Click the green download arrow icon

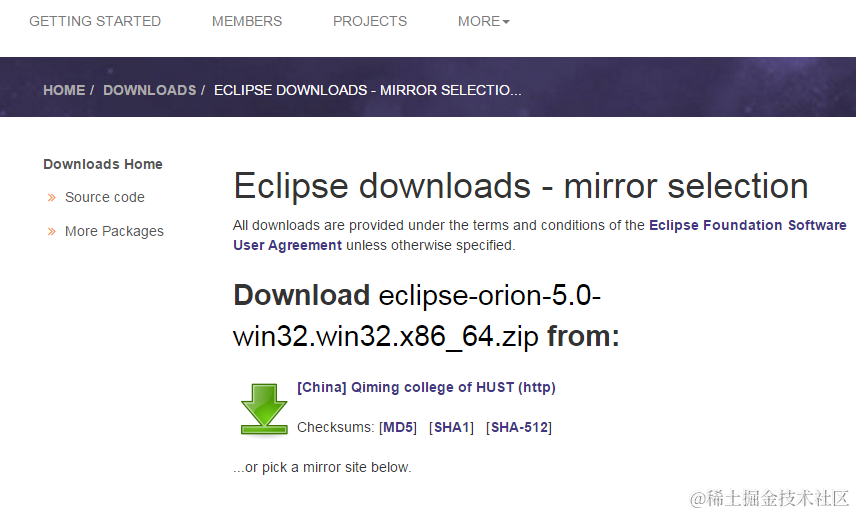[x=264, y=410]
